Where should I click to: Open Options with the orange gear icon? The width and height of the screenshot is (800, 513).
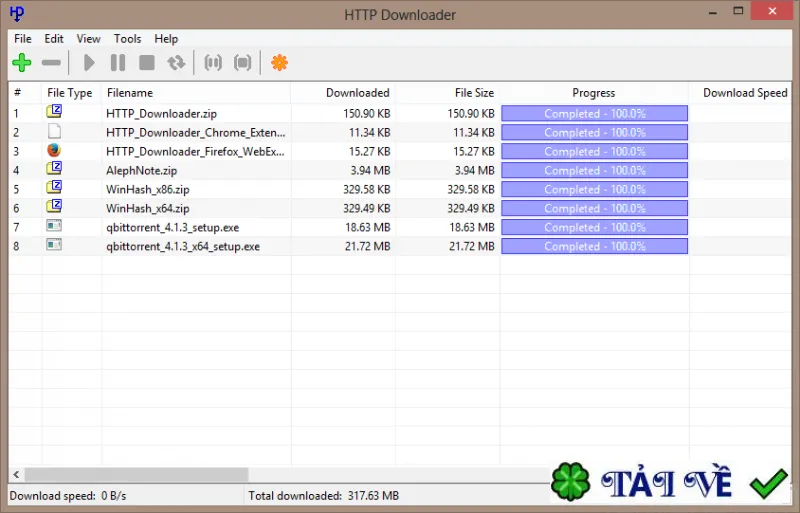pyautogui.click(x=280, y=63)
